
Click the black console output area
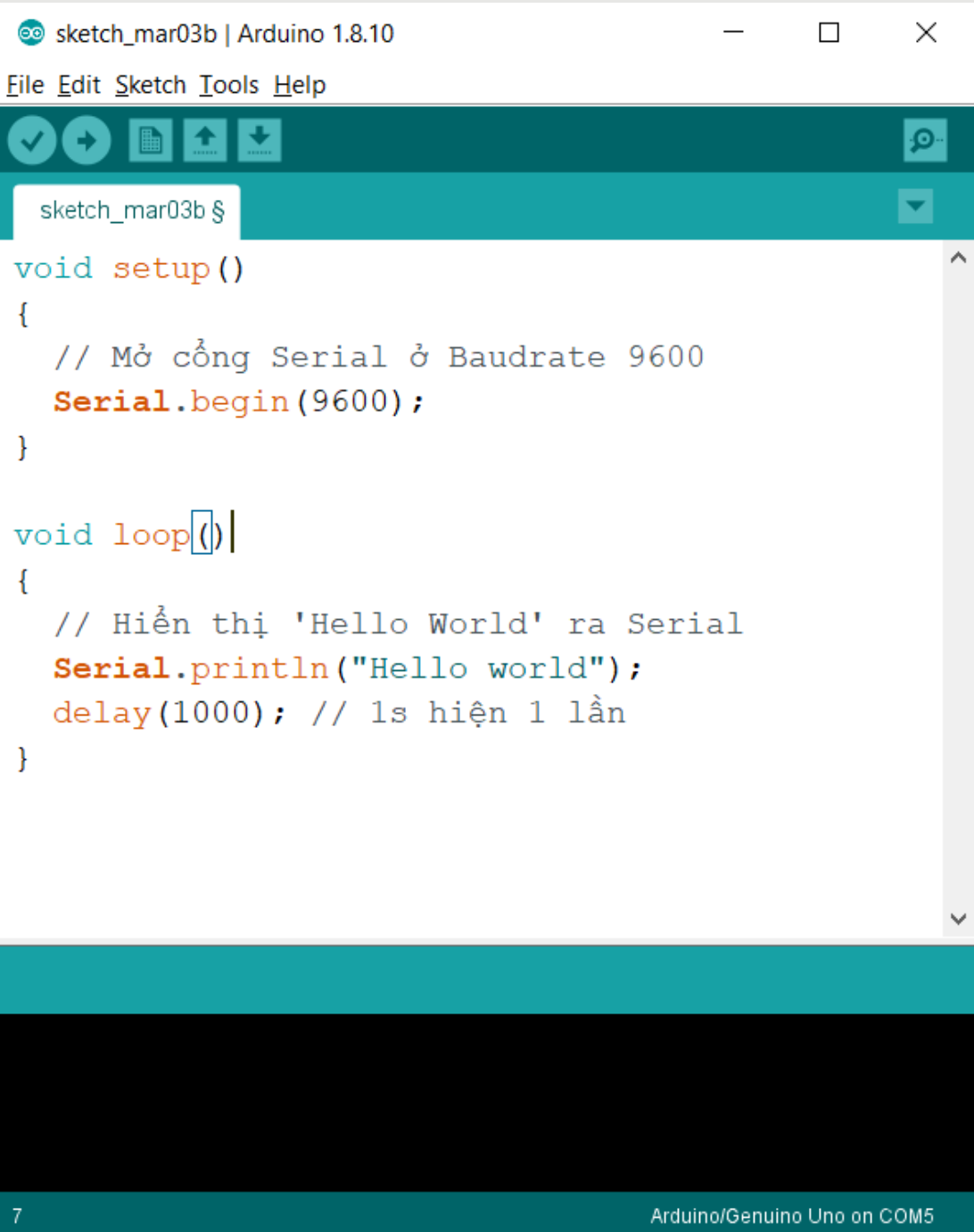(486, 1102)
